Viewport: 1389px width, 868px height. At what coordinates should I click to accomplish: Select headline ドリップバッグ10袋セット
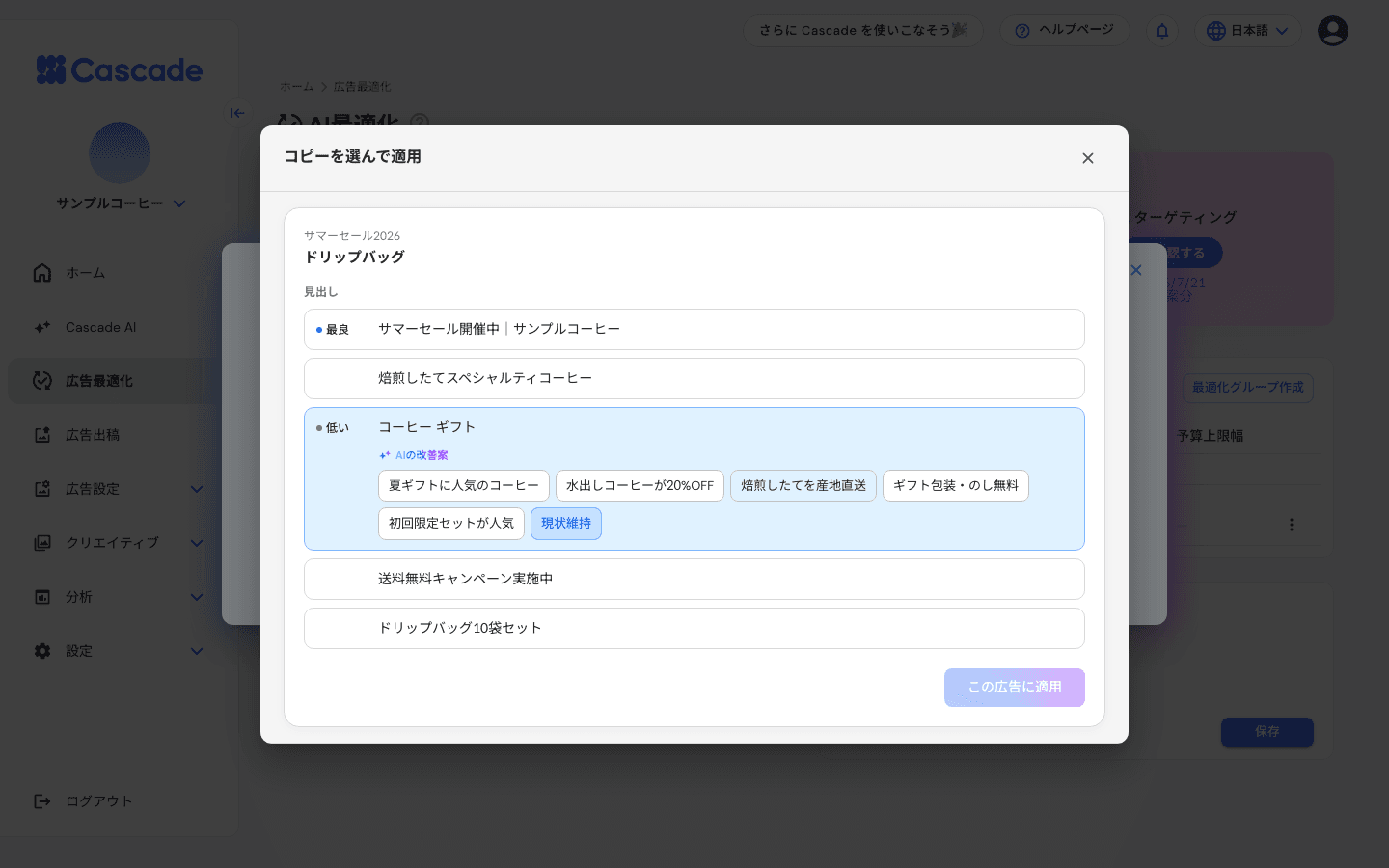[694, 628]
